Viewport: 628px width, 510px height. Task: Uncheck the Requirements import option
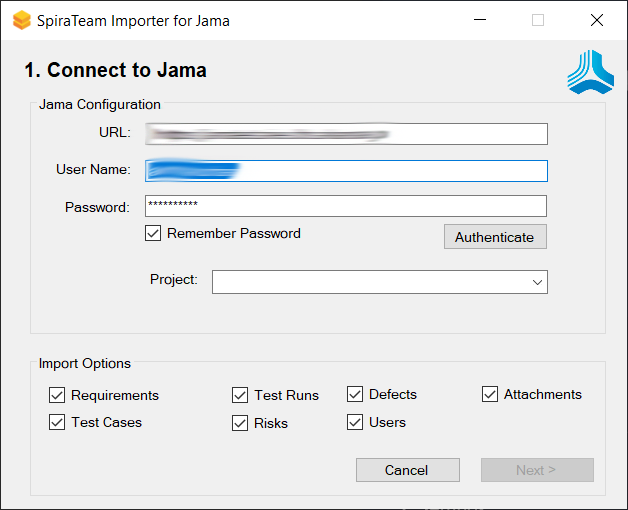(x=57, y=395)
